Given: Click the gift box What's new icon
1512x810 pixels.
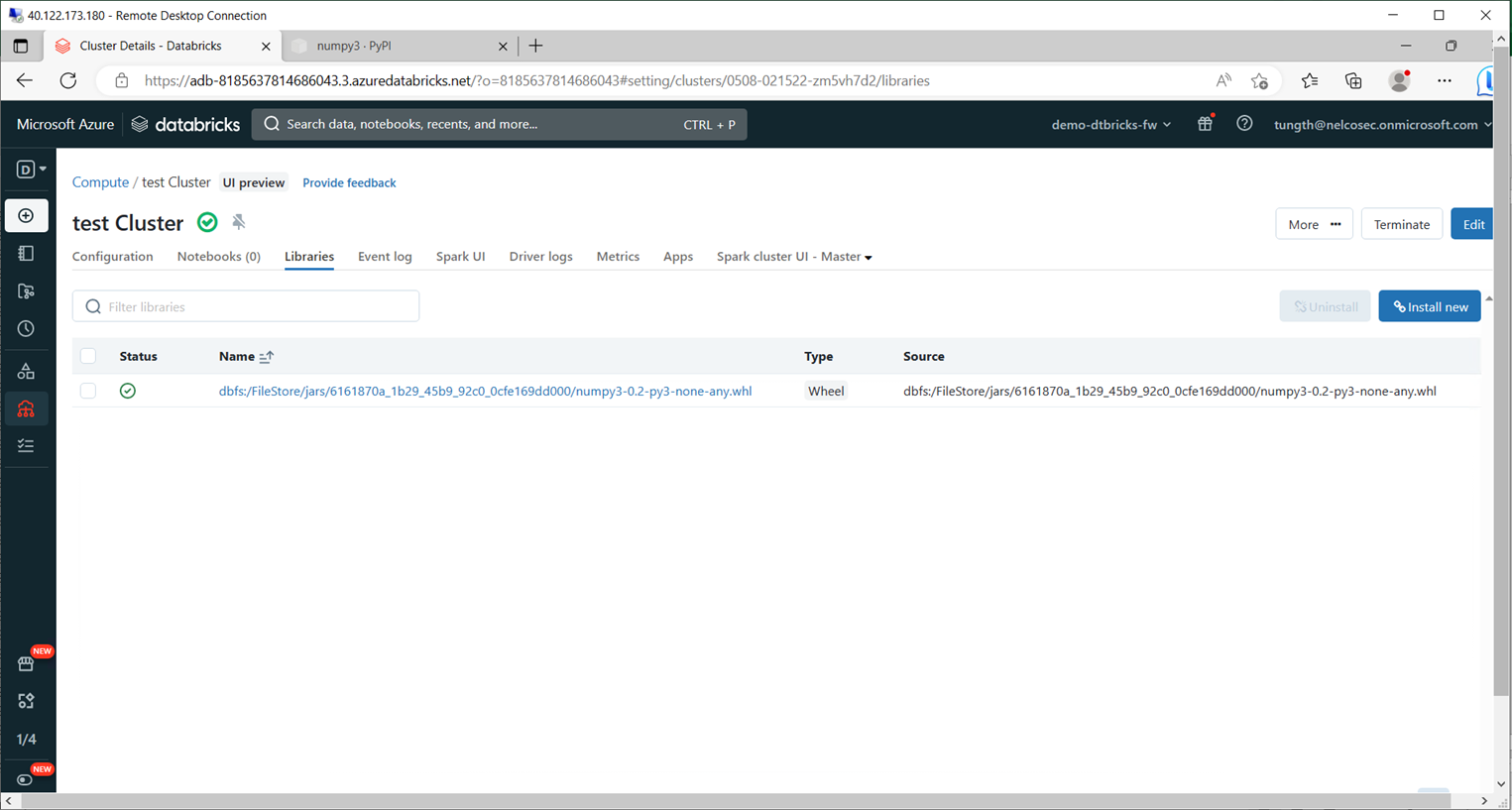Looking at the screenshot, I should 1205,124.
